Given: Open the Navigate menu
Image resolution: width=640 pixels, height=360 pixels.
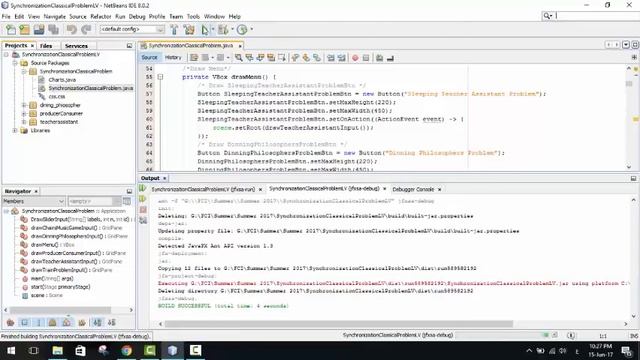Looking at the screenshot, I should tap(55, 17).
